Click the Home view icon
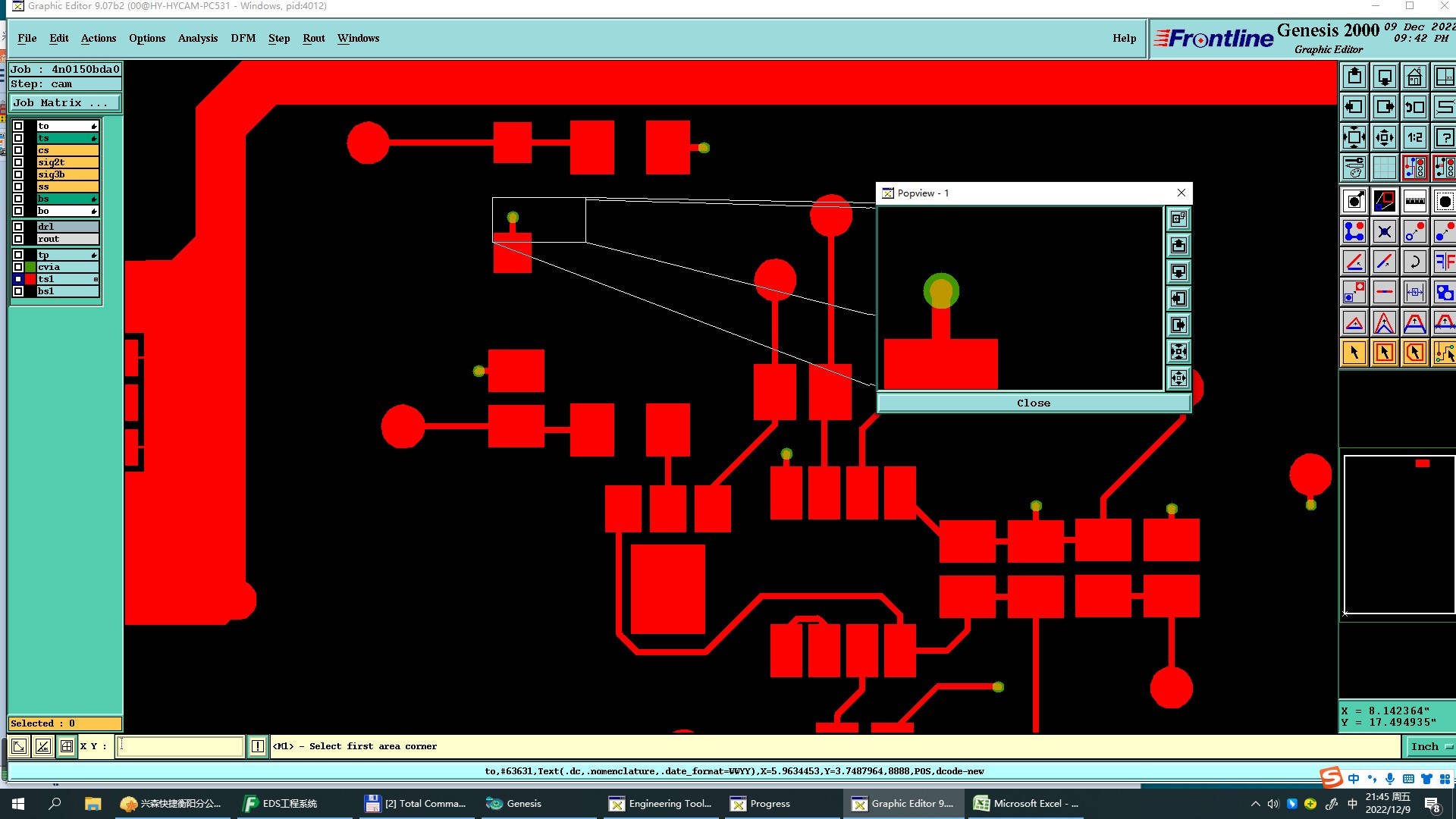The width and height of the screenshot is (1456, 819). pyautogui.click(x=1414, y=77)
